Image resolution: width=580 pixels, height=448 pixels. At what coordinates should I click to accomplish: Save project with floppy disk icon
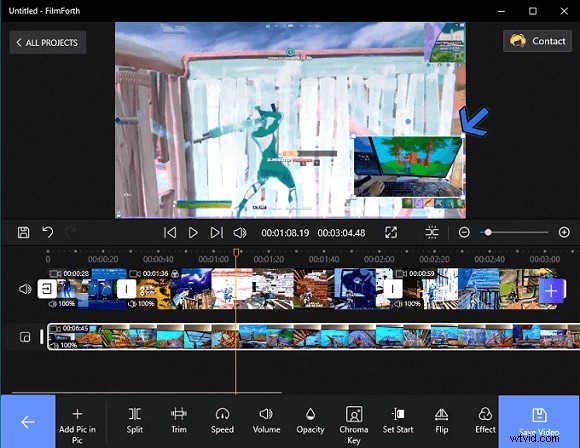23,233
